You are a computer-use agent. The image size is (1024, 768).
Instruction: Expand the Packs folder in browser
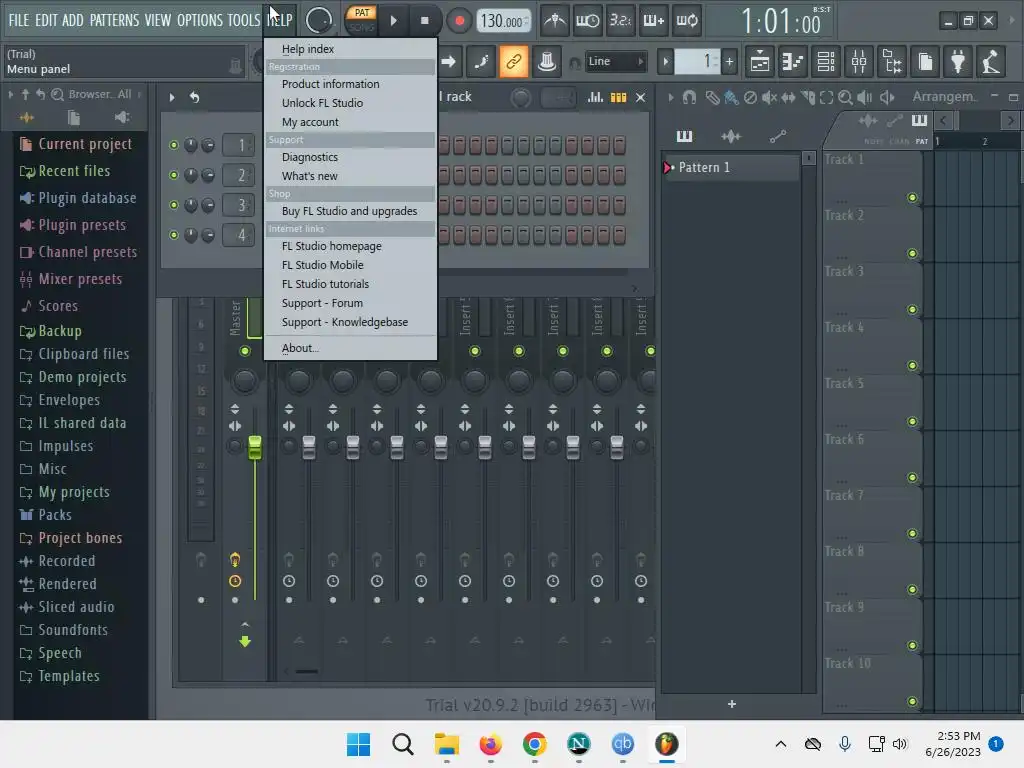(x=46, y=515)
